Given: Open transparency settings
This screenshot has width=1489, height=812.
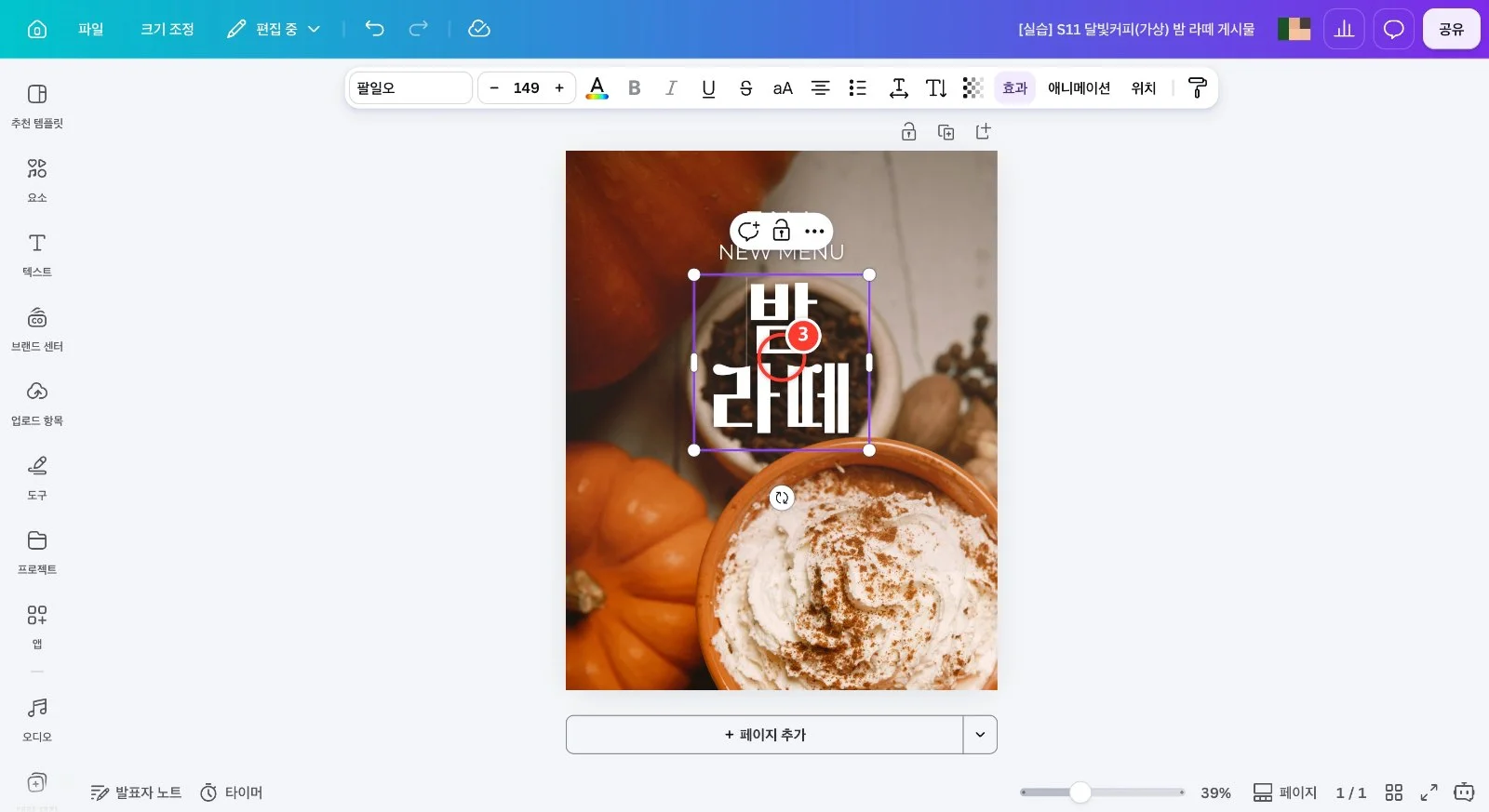Looking at the screenshot, I should [973, 87].
